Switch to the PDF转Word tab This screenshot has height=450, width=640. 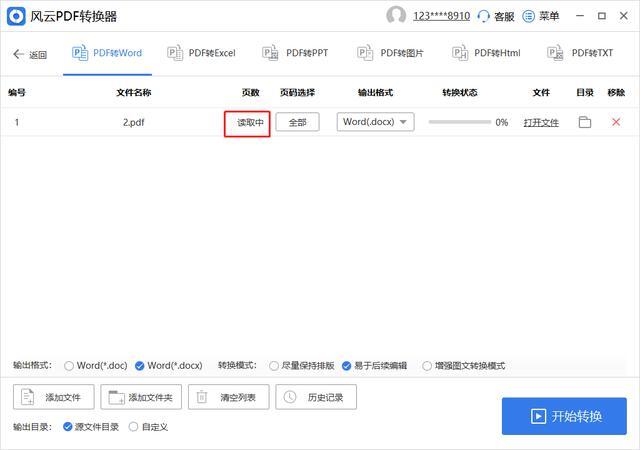(107, 53)
